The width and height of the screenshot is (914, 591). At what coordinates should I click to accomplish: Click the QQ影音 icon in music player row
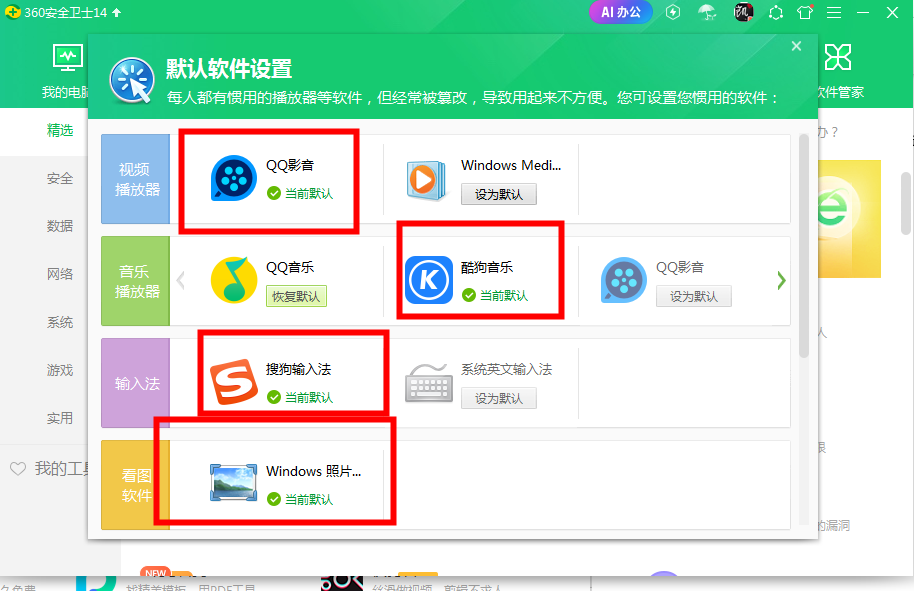624,280
